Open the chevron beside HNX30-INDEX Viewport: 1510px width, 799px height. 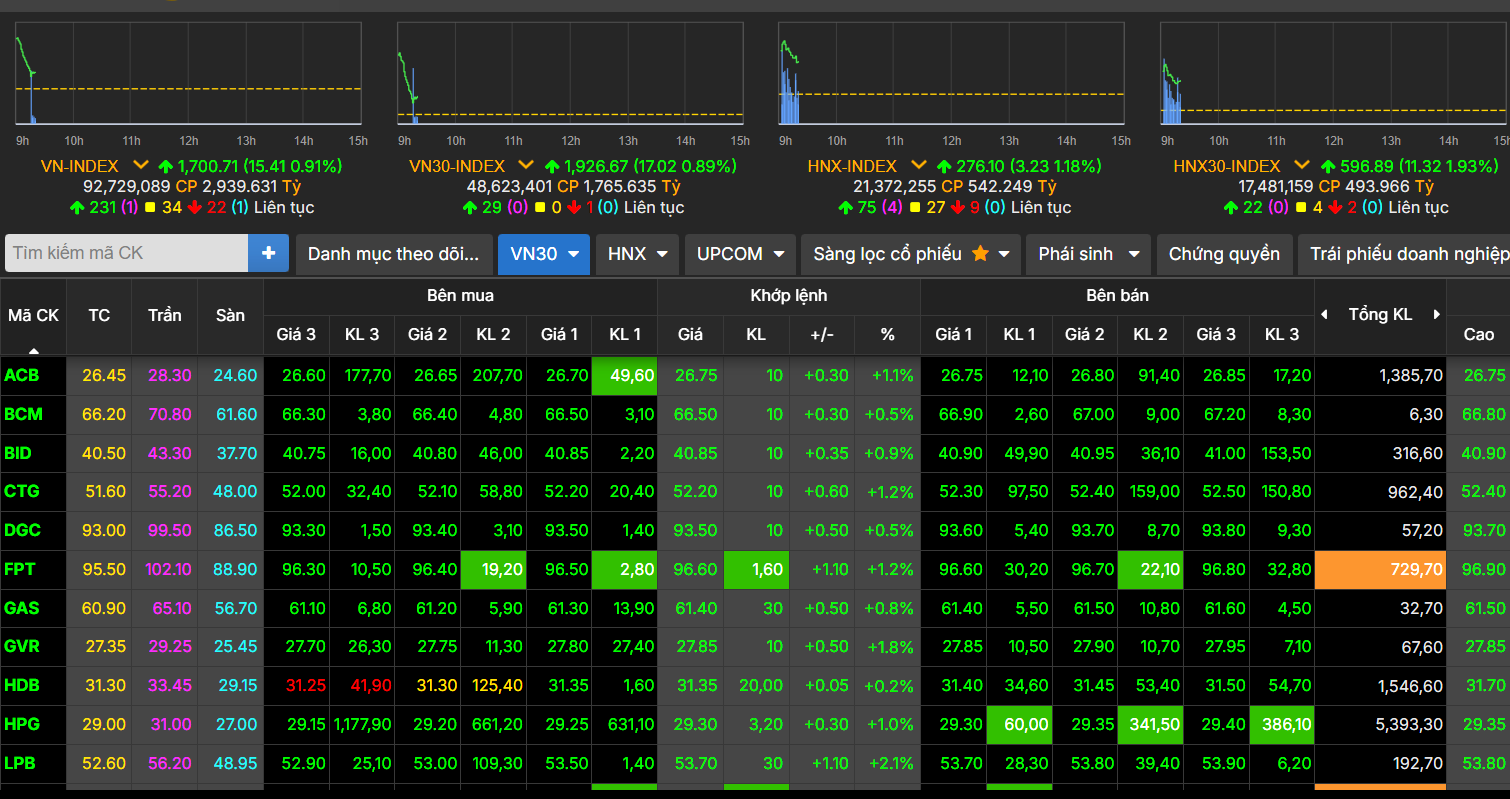point(1302,166)
